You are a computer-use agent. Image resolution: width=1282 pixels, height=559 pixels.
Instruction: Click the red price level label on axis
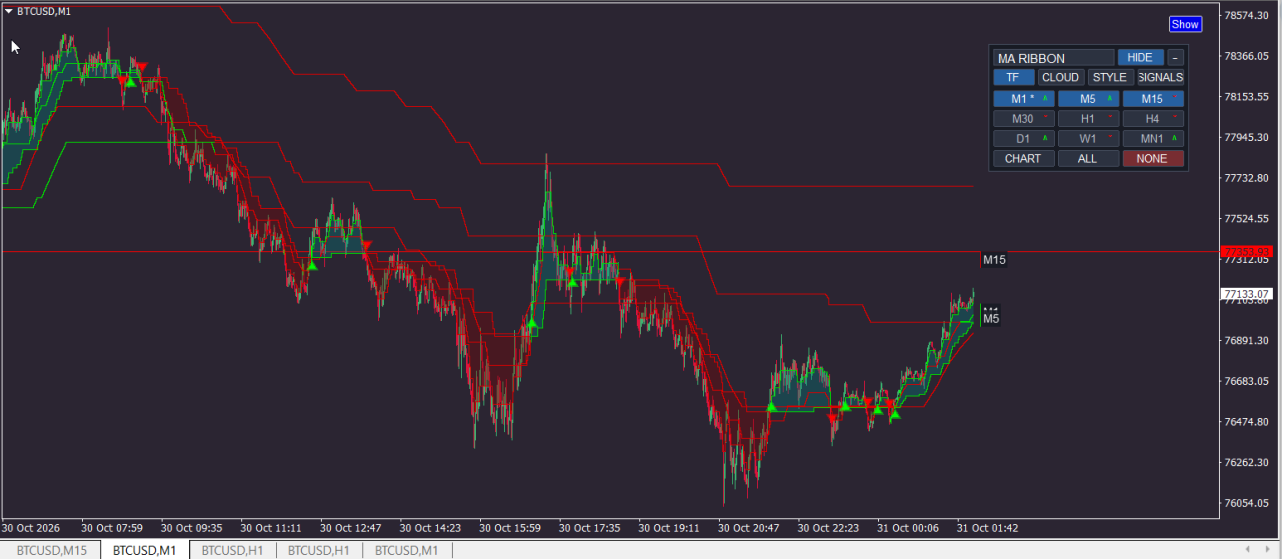tap(1246, 251)
